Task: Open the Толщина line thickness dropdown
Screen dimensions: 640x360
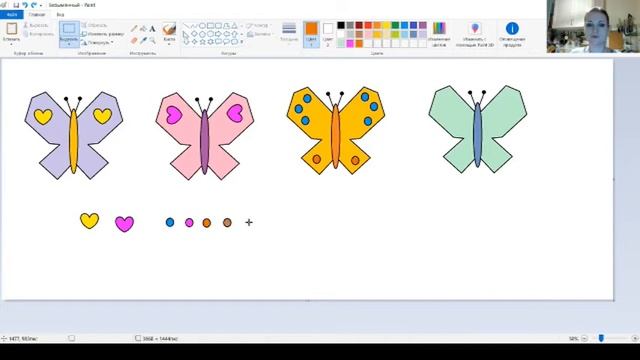Action: click(289, 33)
